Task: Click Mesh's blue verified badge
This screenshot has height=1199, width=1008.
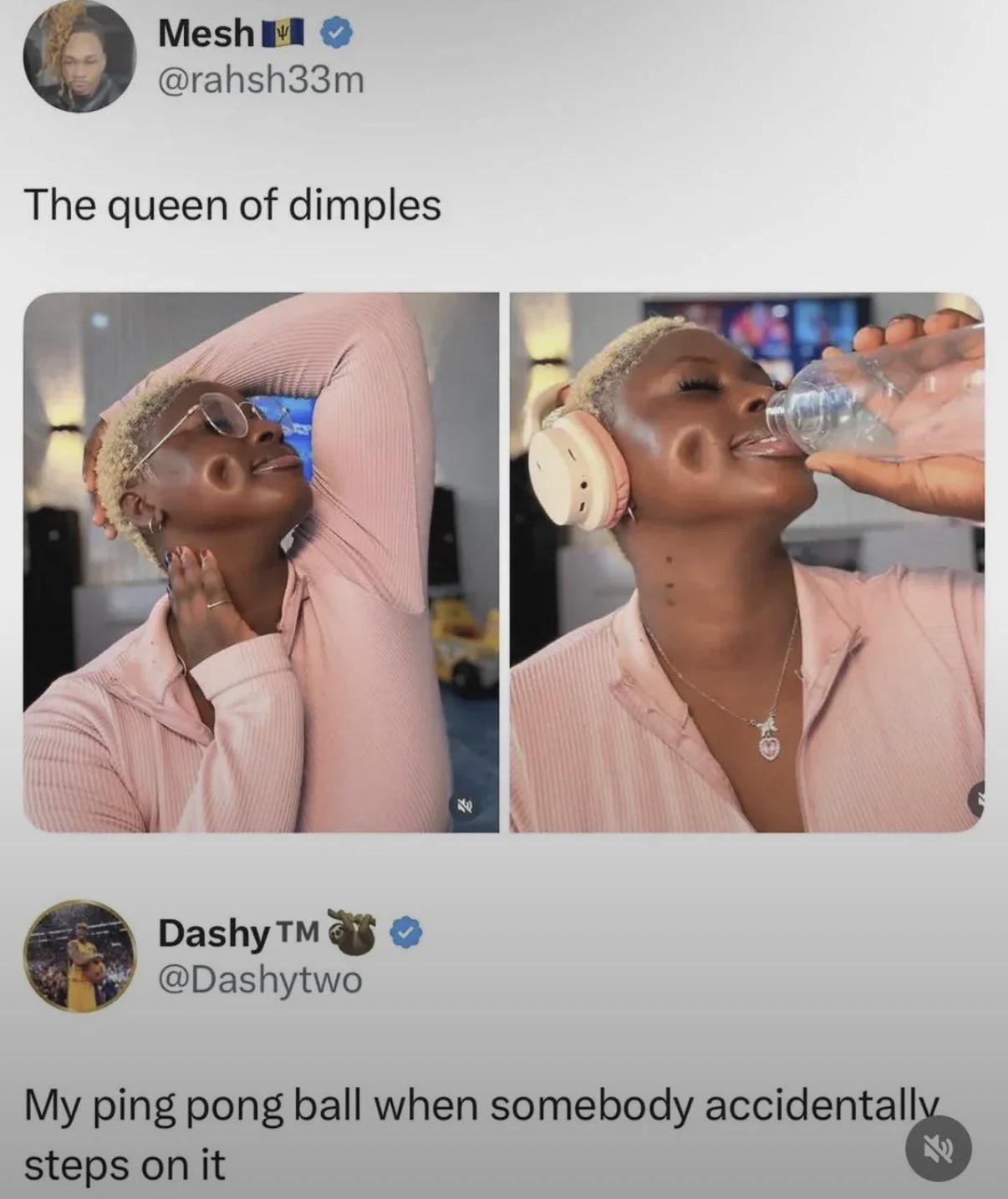Action: pyautogui.click(x=338, y=33)
